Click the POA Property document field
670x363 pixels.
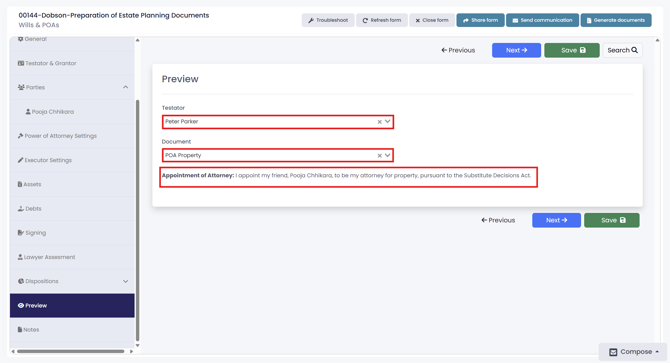(x=278, y=155)
